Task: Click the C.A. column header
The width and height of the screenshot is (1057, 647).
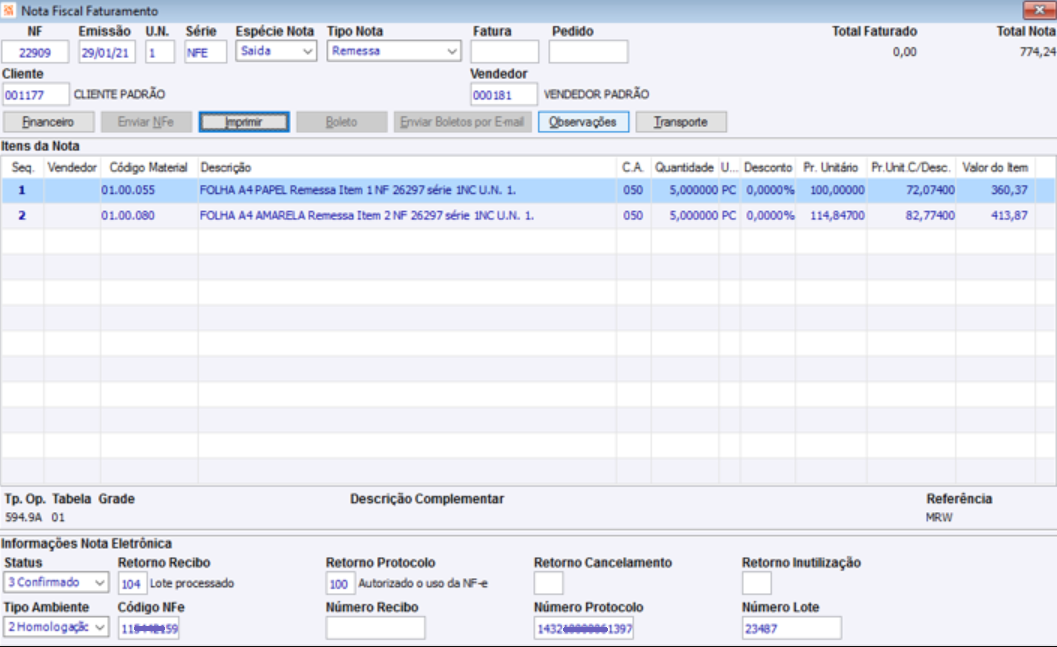Action: (x=633, y=168)
